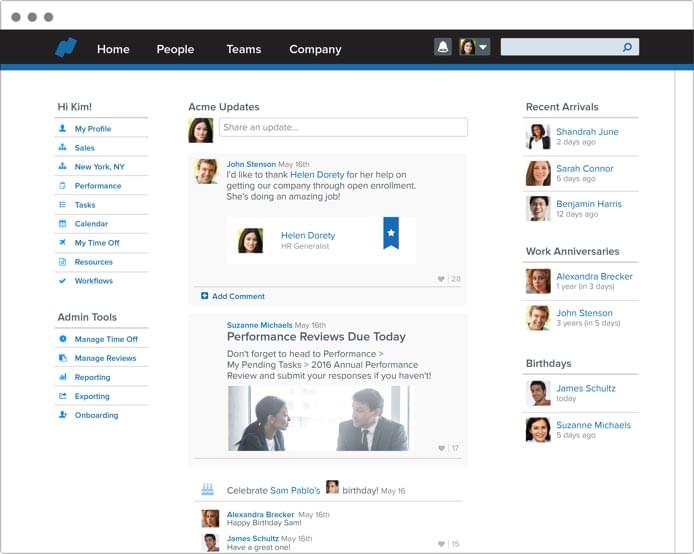Image resolution: width=694 pixels, height=554 pixels.
Task: Open the Company menu
Action: click(315, 49)
